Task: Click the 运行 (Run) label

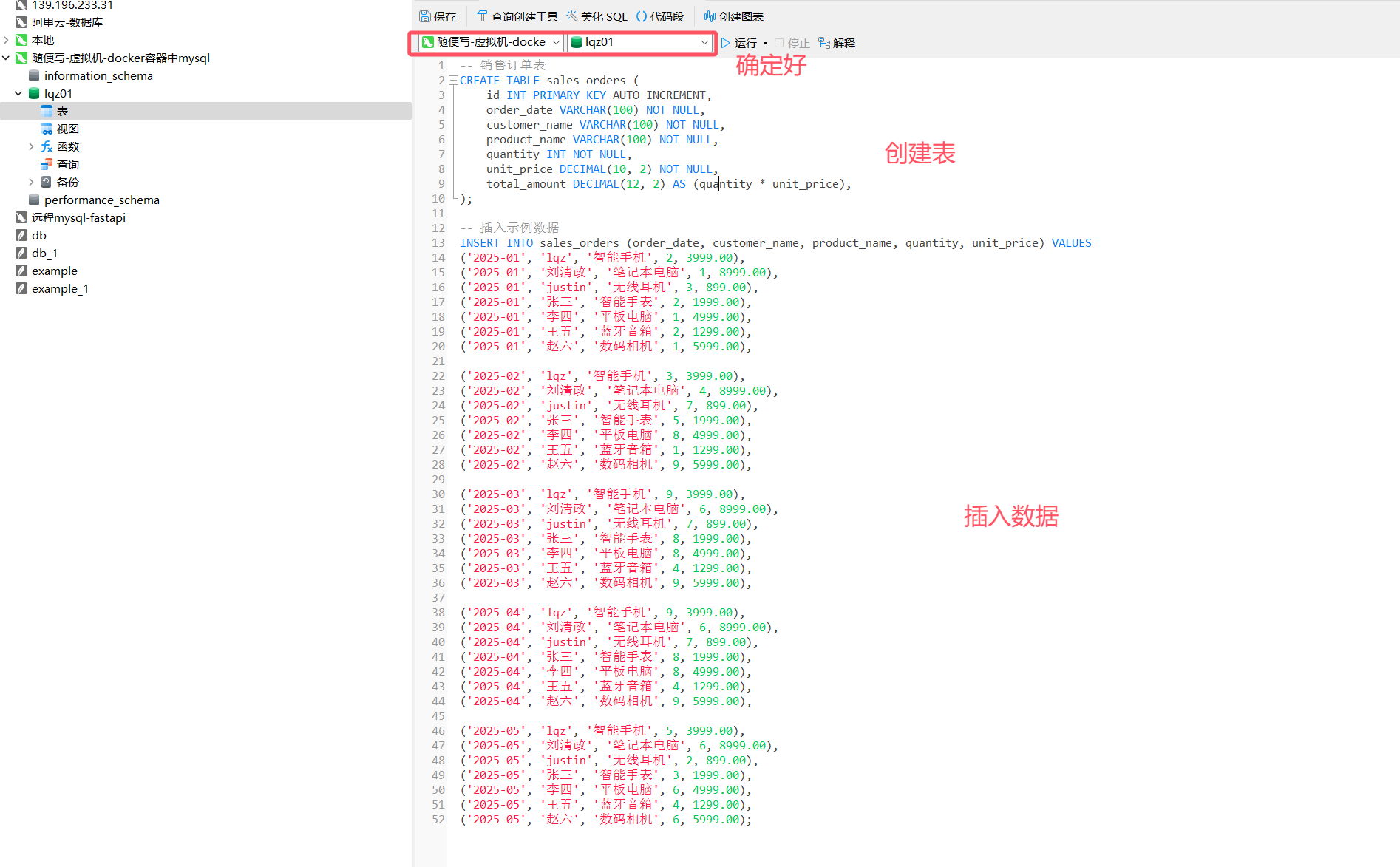Action: point(745,43)
